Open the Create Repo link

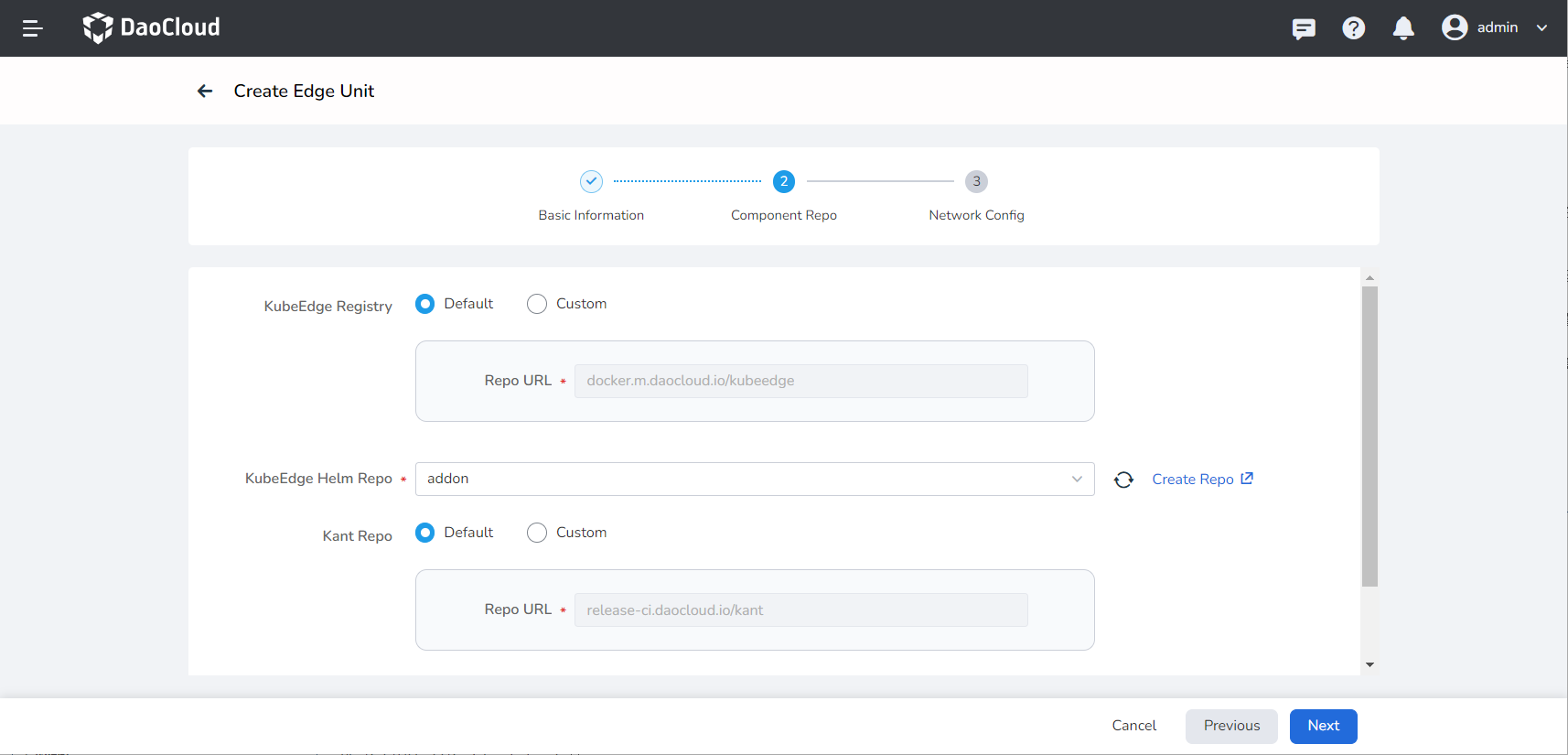(1193, 480)
